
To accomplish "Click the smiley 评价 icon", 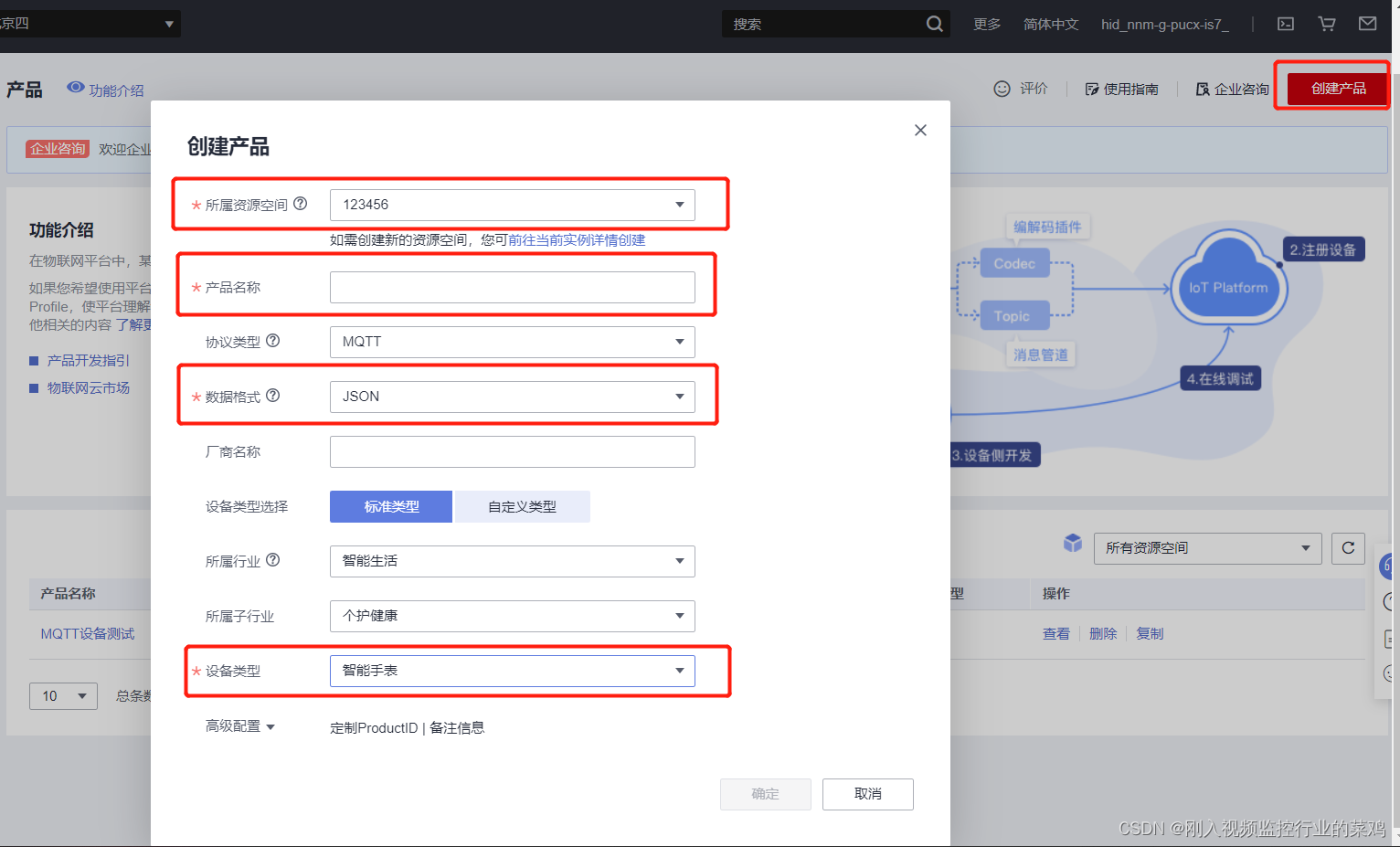I will pyautogui.click(x=1002, y=89).
